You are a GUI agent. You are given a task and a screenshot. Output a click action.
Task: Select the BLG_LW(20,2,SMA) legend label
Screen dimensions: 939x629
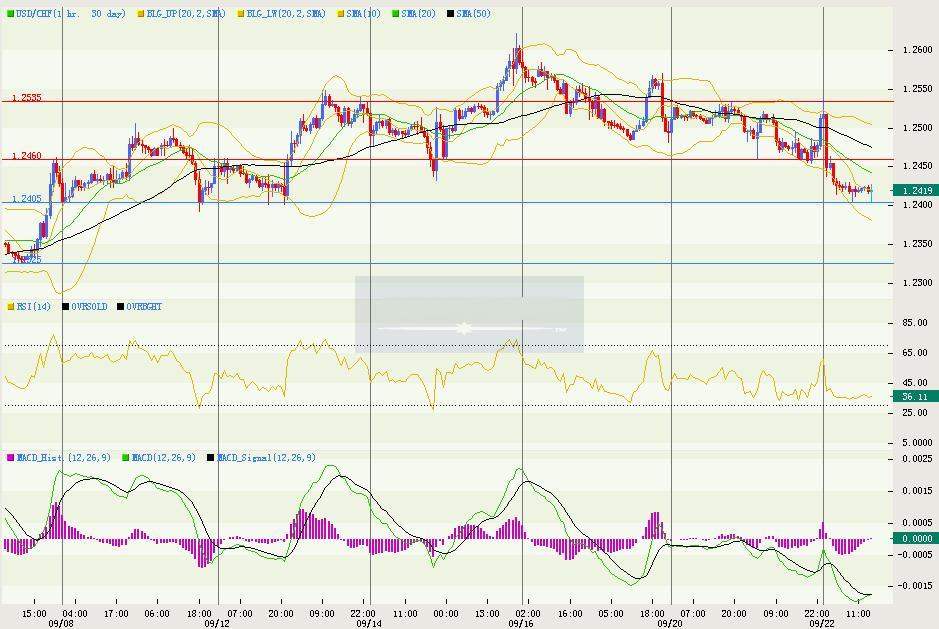pyautogui.click(x=286, y=13)
